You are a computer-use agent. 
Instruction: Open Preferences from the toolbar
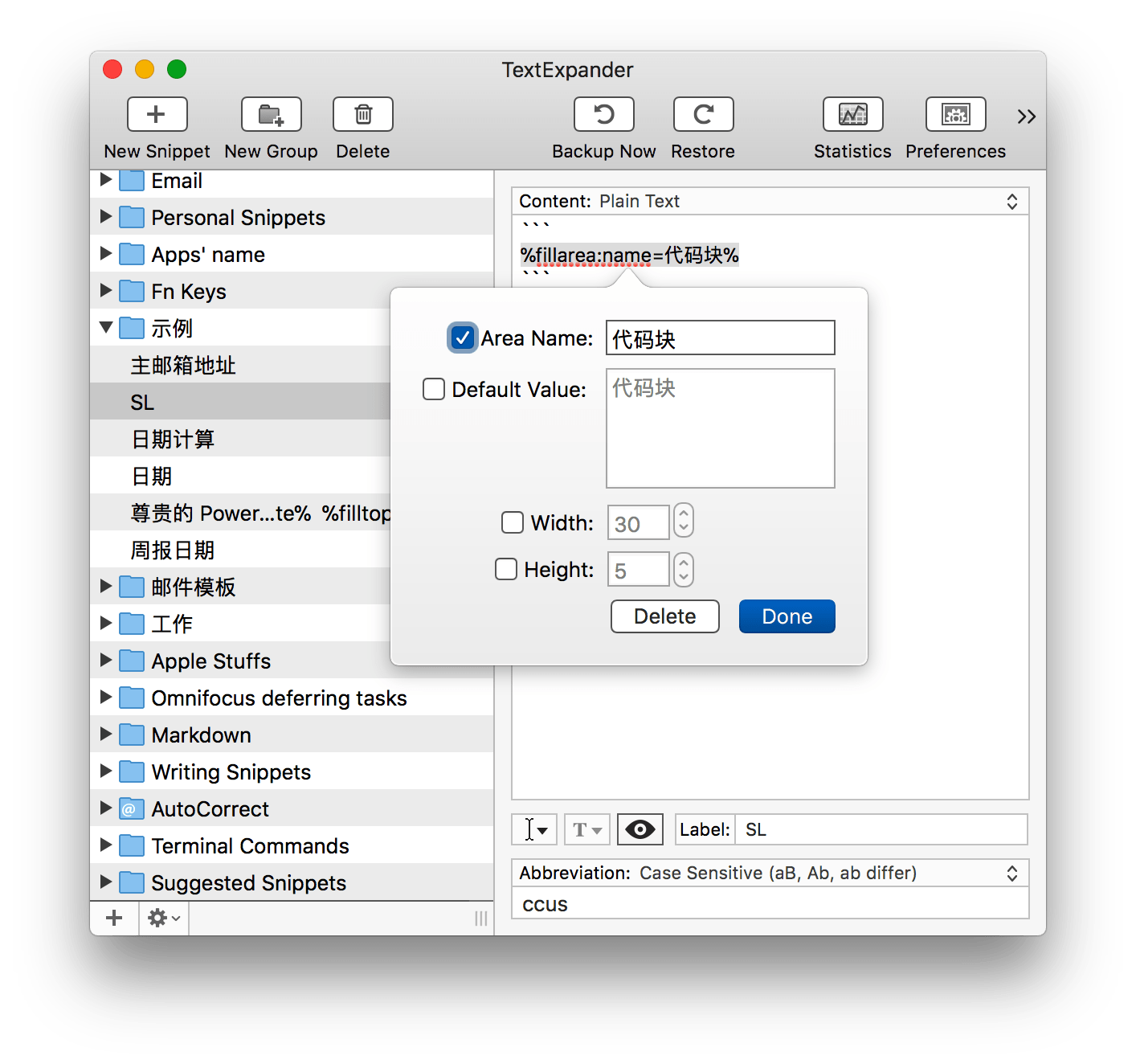click(955, 115)
